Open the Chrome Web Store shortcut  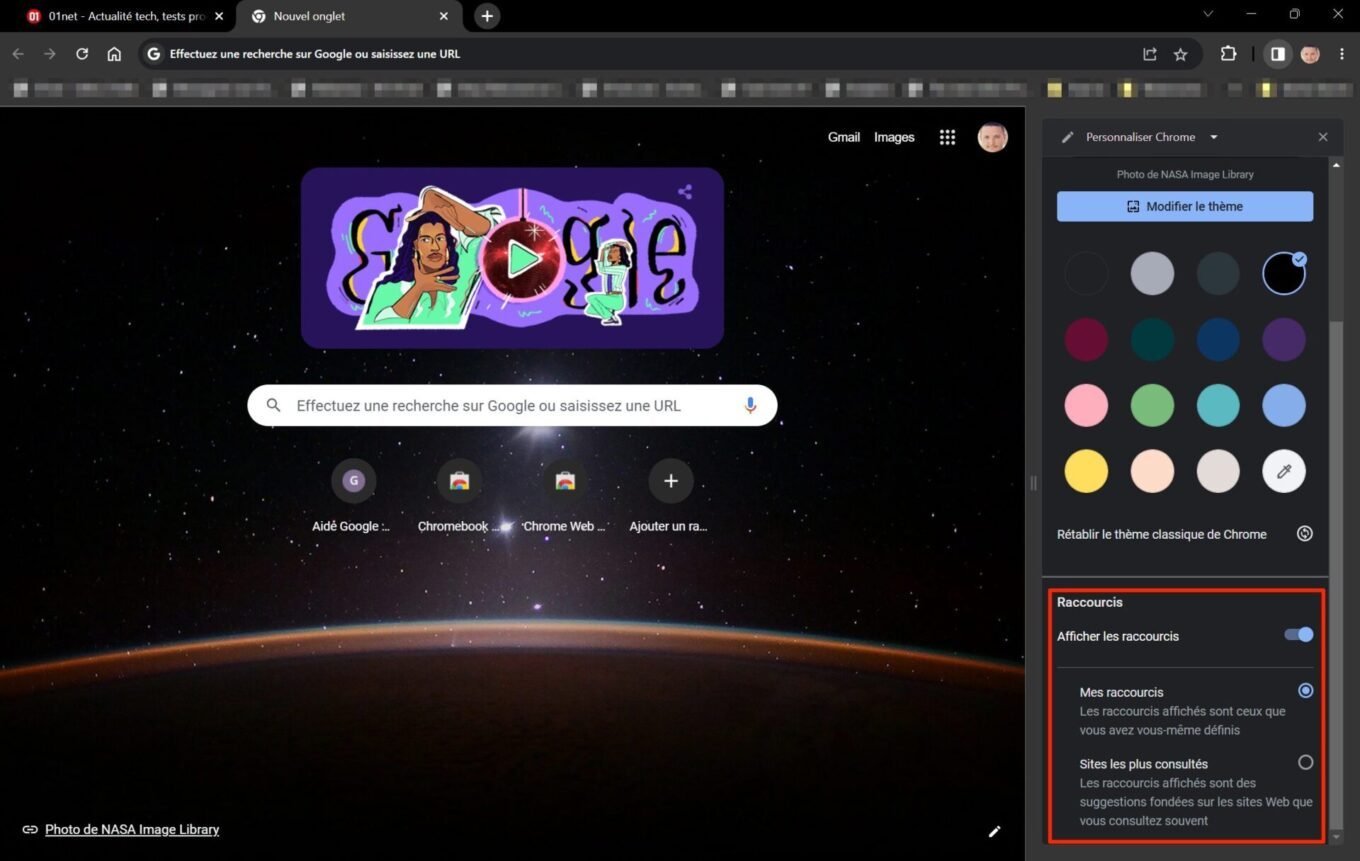click(564, 495)
